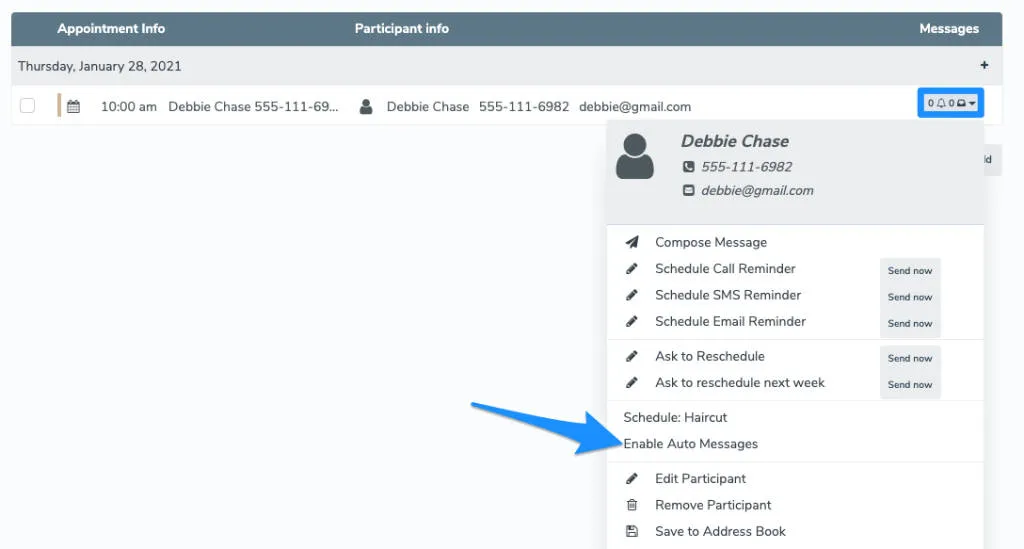1024x549 pixels.
Task: Click the Appointment Info column header
Action: coord(111,29)
